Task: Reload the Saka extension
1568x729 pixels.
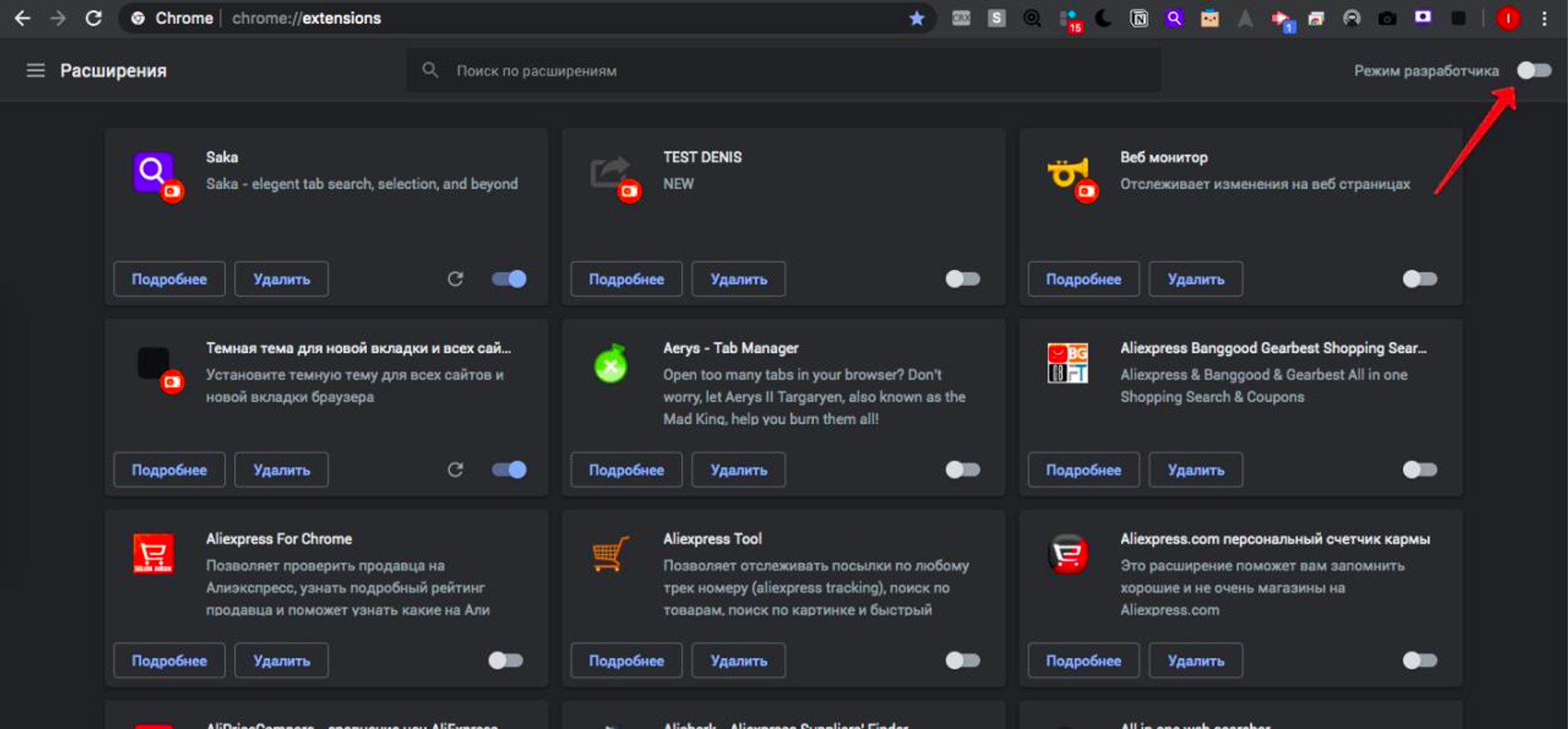Action: [x=455, y=279]
